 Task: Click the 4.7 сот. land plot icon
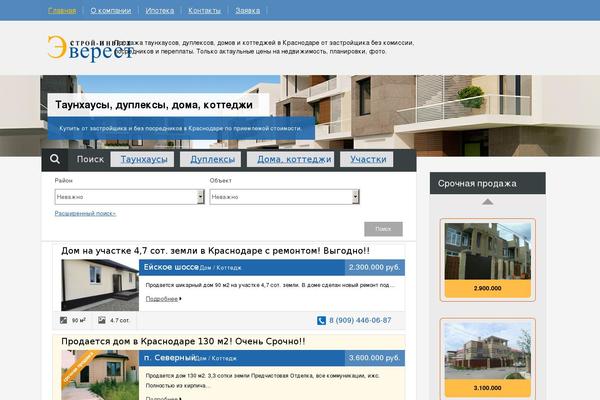pos(101,320)
